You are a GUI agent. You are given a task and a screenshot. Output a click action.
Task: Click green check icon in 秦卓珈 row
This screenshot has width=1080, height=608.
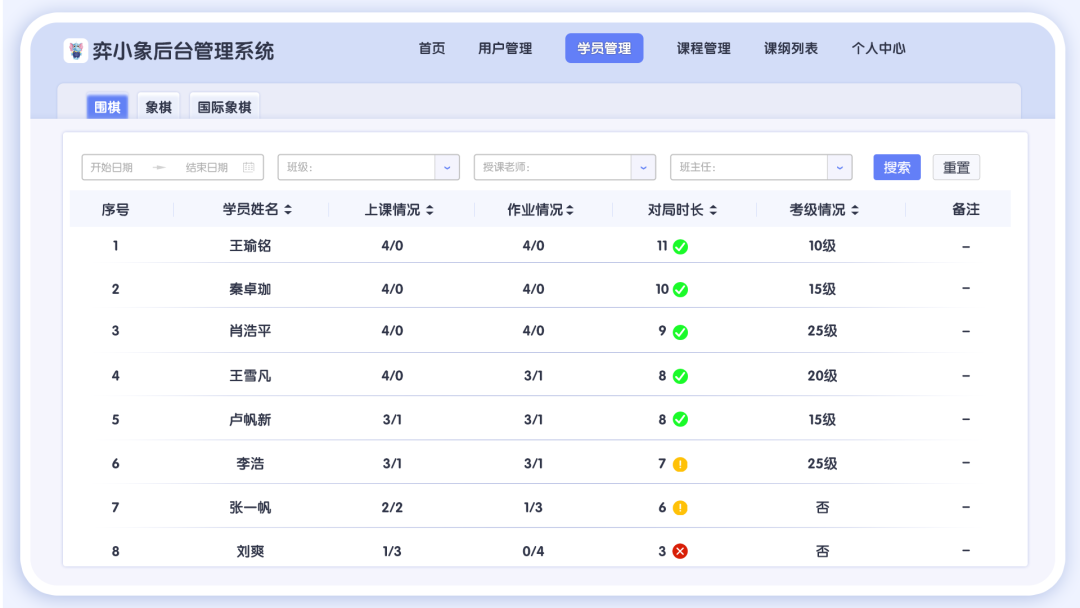(681, 289)
